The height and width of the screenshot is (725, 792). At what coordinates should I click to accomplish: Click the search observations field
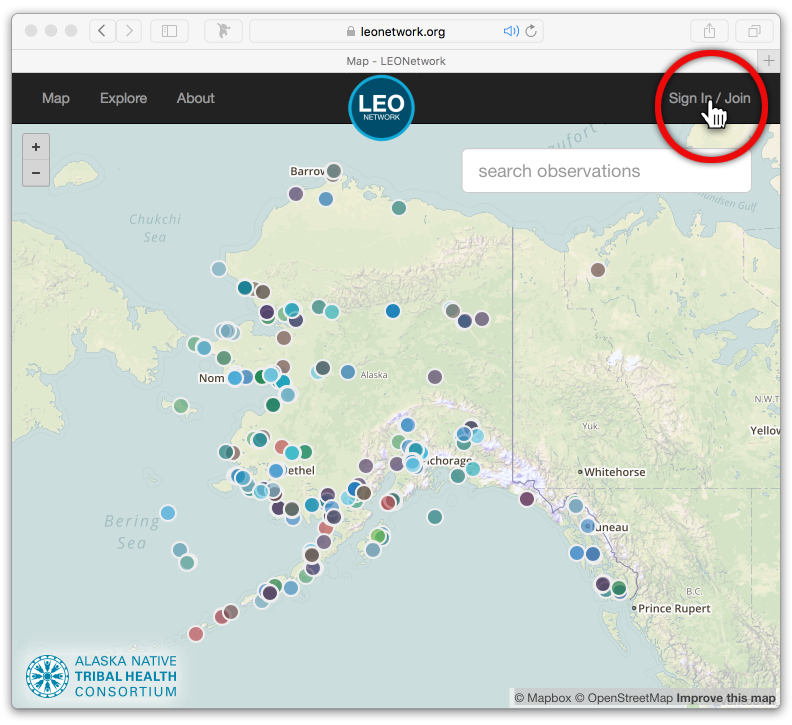606,171
